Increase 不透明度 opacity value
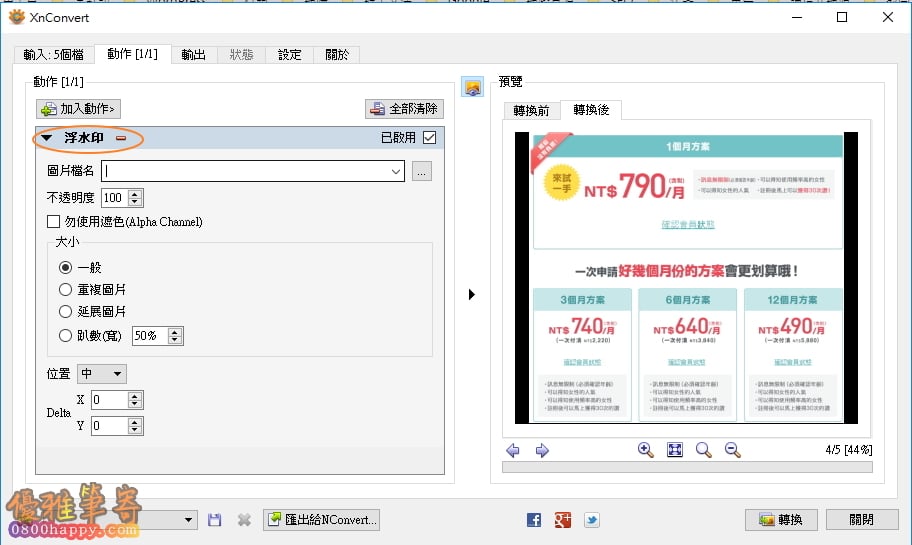This screenshot has width=912, height=545. 135,194
